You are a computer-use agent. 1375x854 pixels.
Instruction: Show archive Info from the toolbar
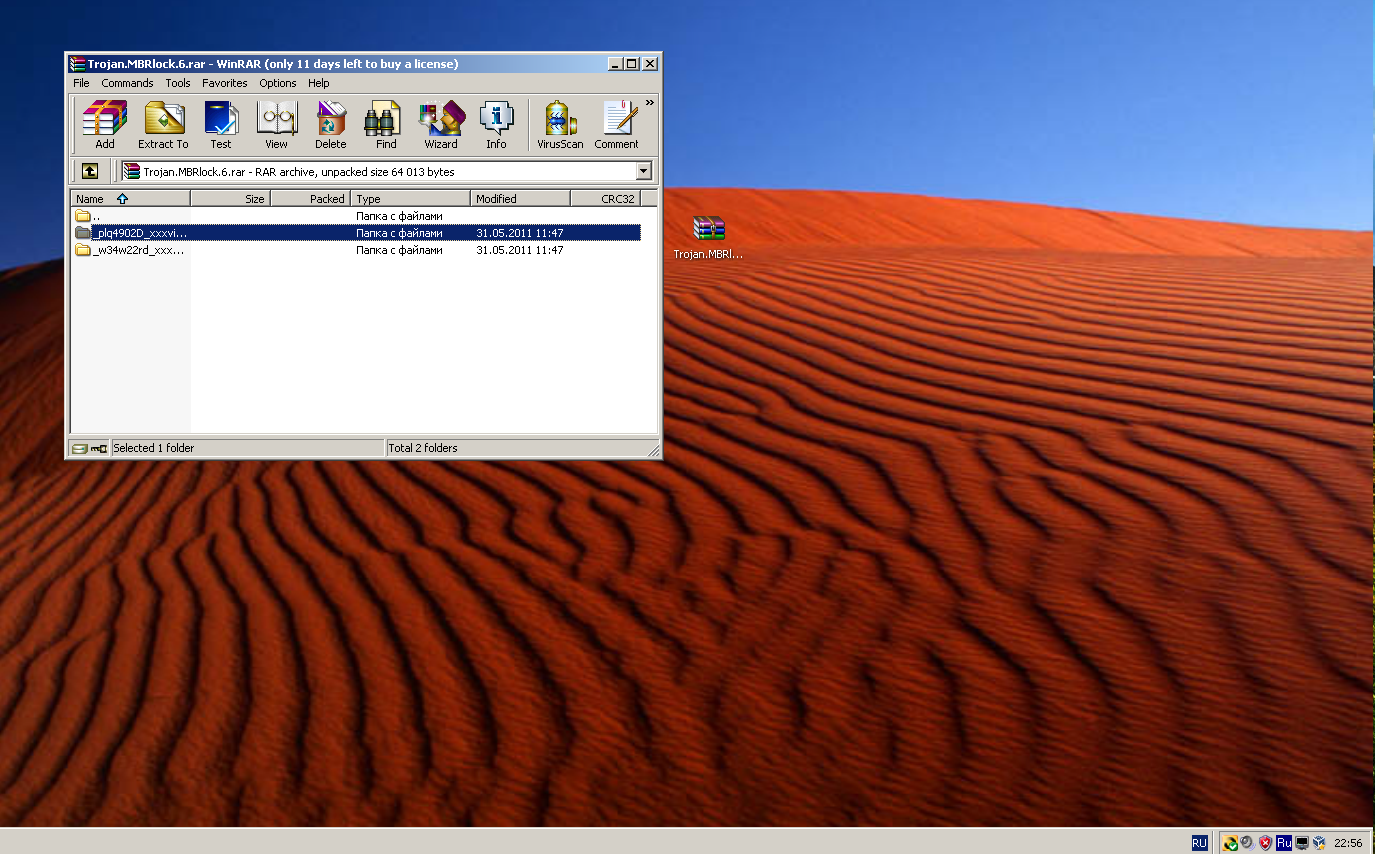[496, 125]
